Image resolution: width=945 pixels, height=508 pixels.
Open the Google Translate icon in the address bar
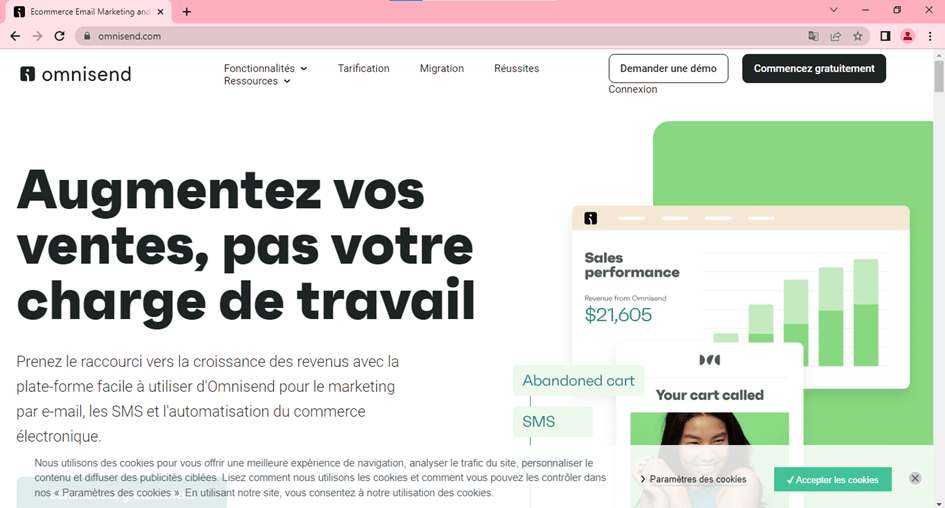point(813,36)
